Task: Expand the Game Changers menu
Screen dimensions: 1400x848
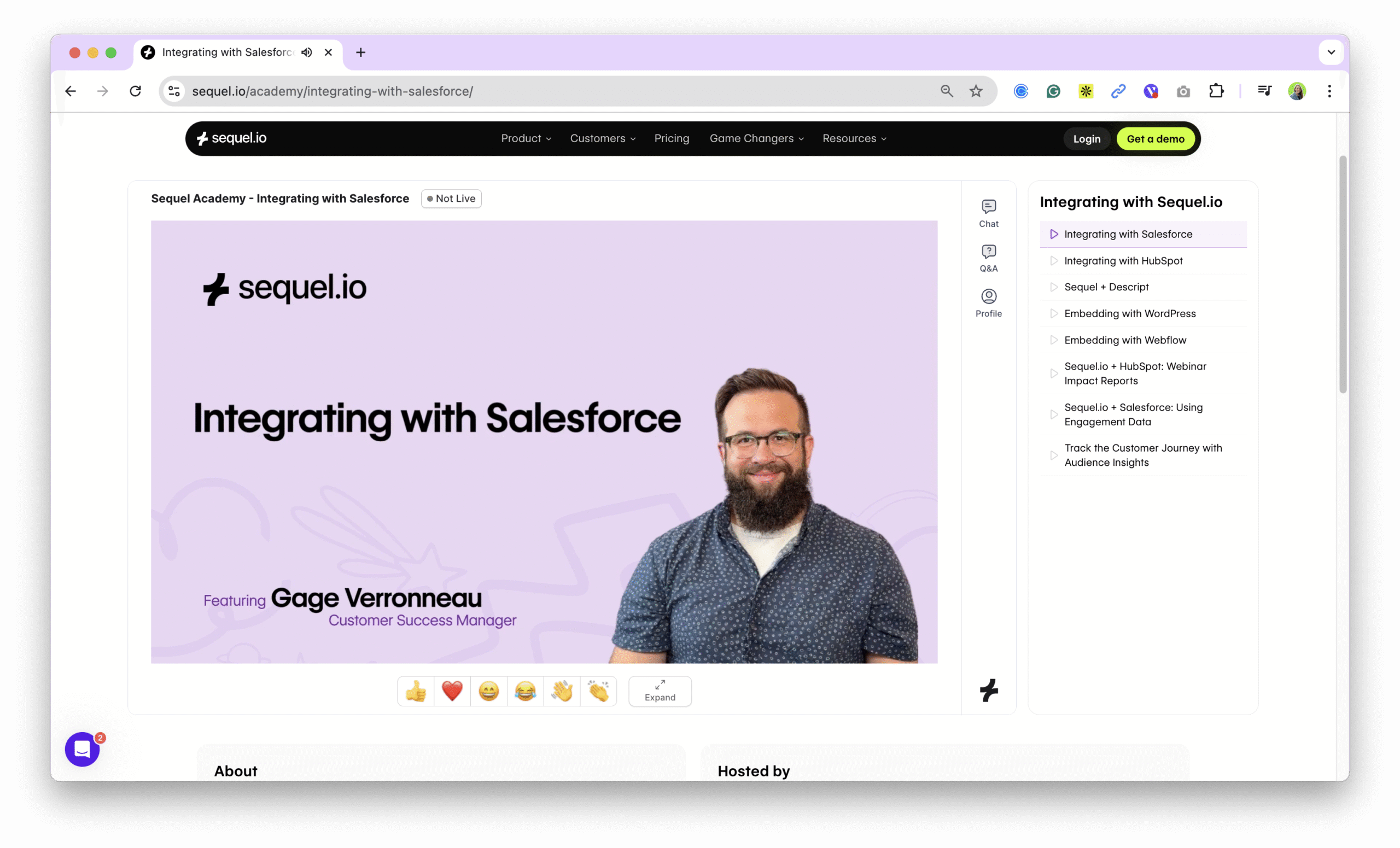Action: [757, 138]
